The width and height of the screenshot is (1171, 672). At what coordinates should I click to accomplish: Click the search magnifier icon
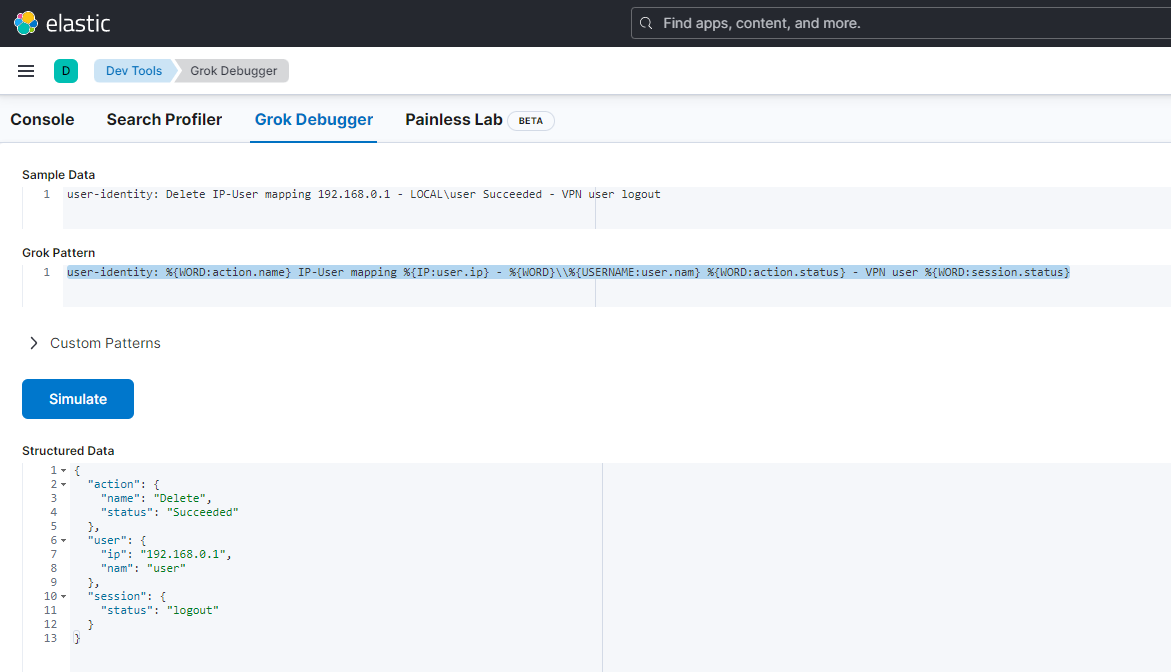tap(646, 23)
